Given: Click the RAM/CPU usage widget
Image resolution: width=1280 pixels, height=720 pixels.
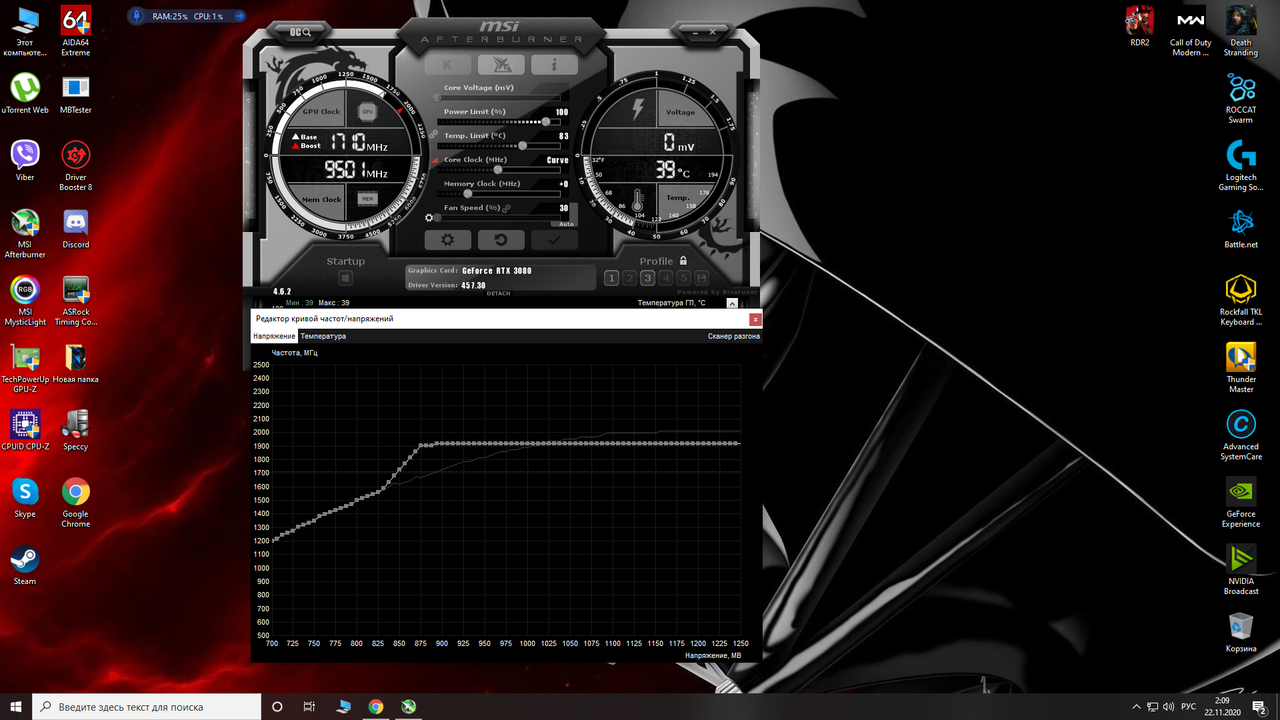Looking at the screenshot, I should 188,16.
